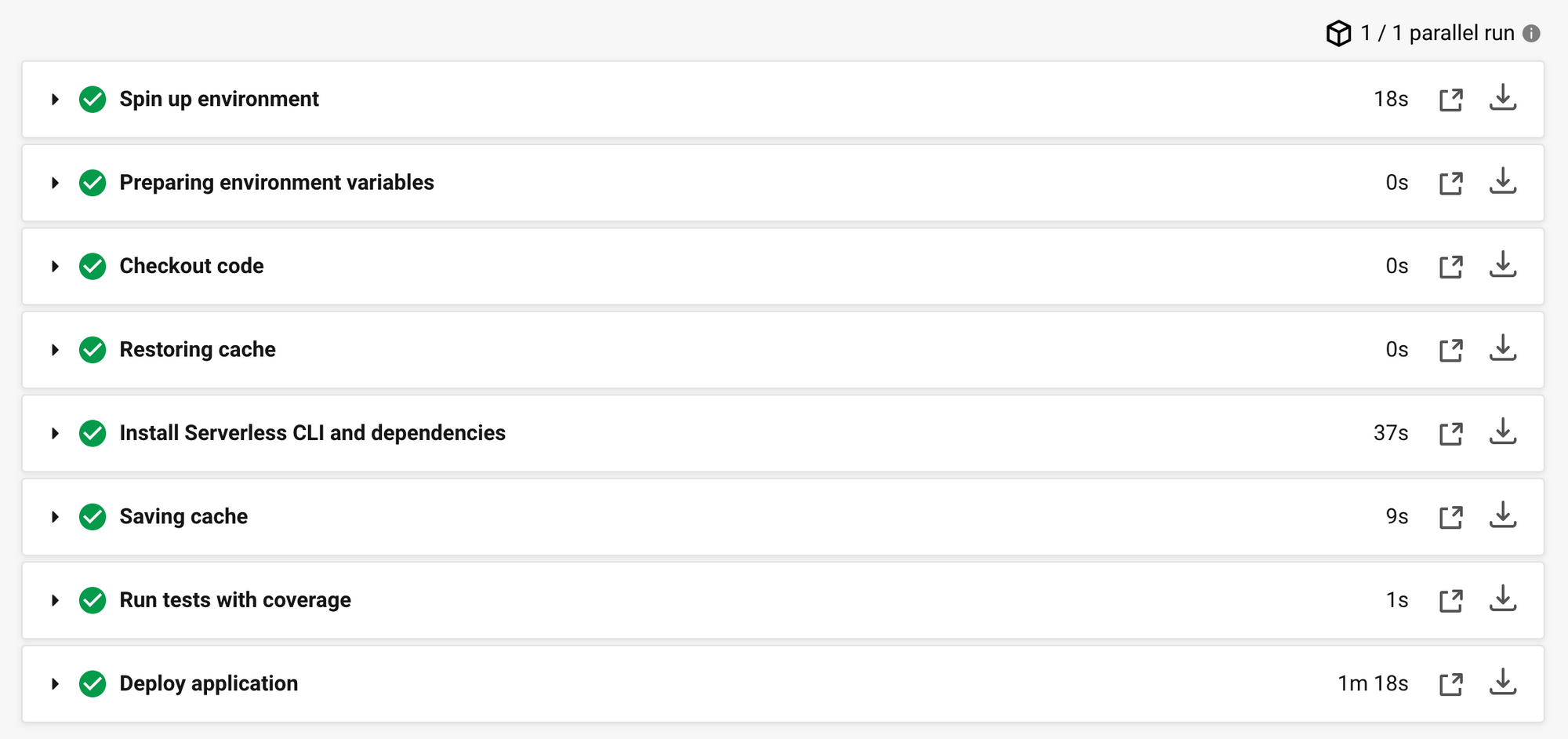Expand the Install Serverless CLI step

pyautogui.click(x=55, y=434)
